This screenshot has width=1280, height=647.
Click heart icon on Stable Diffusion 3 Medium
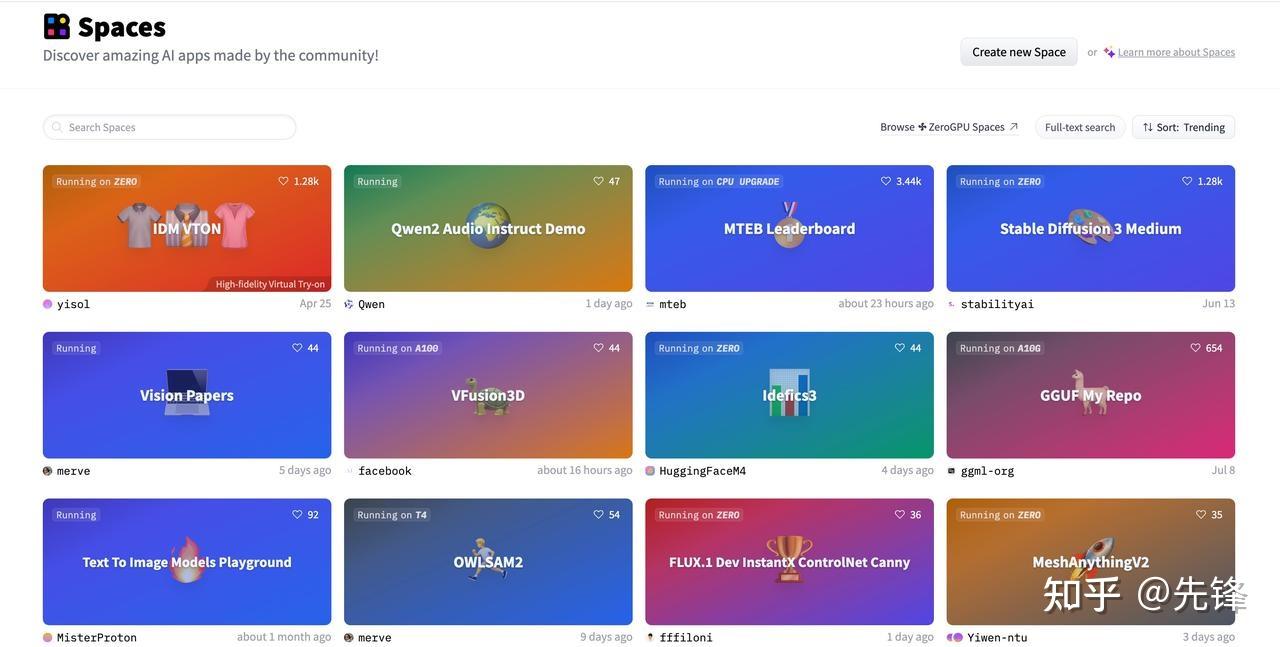tap(1187, 181)
